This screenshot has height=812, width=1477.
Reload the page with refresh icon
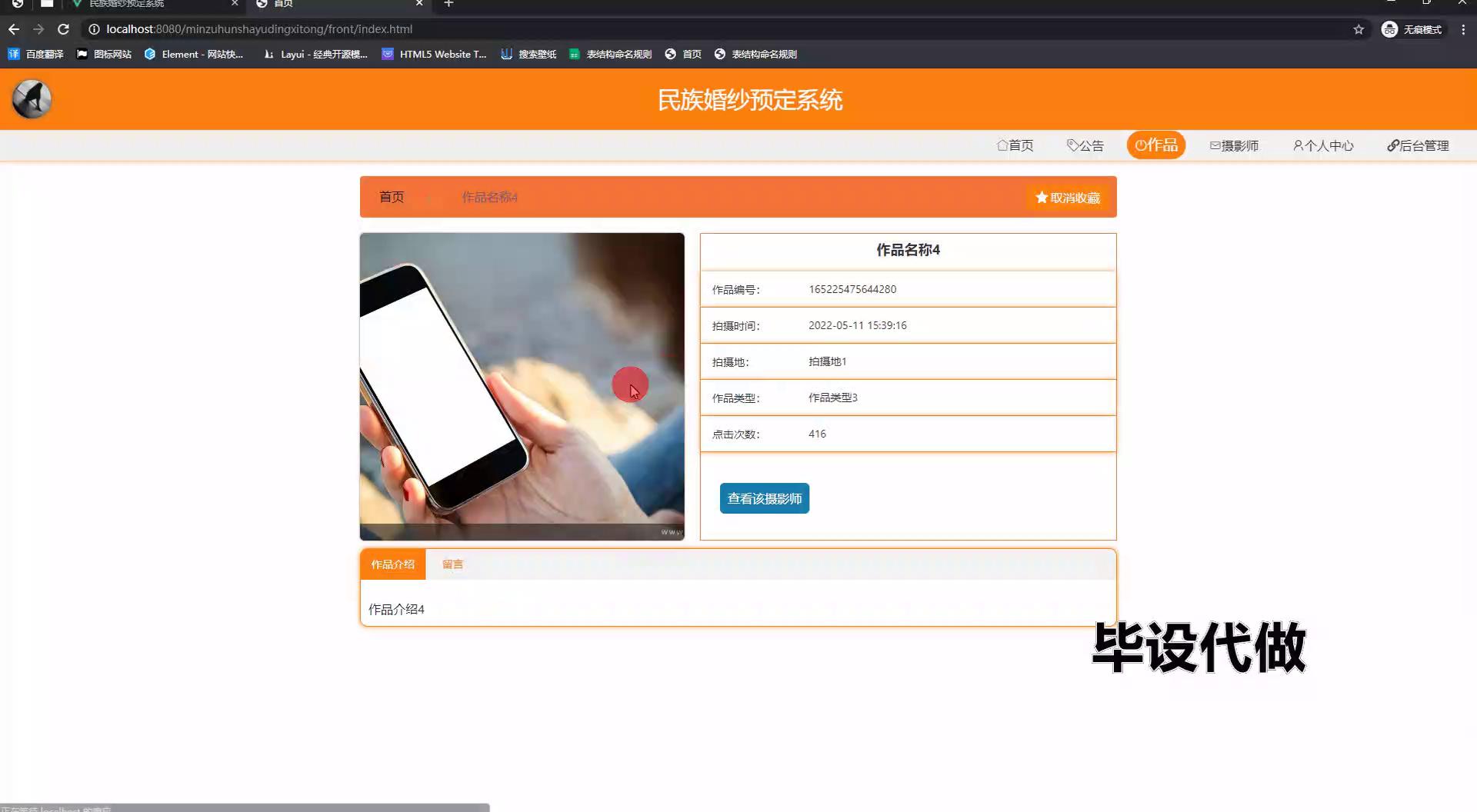click(x=63, y=29)
